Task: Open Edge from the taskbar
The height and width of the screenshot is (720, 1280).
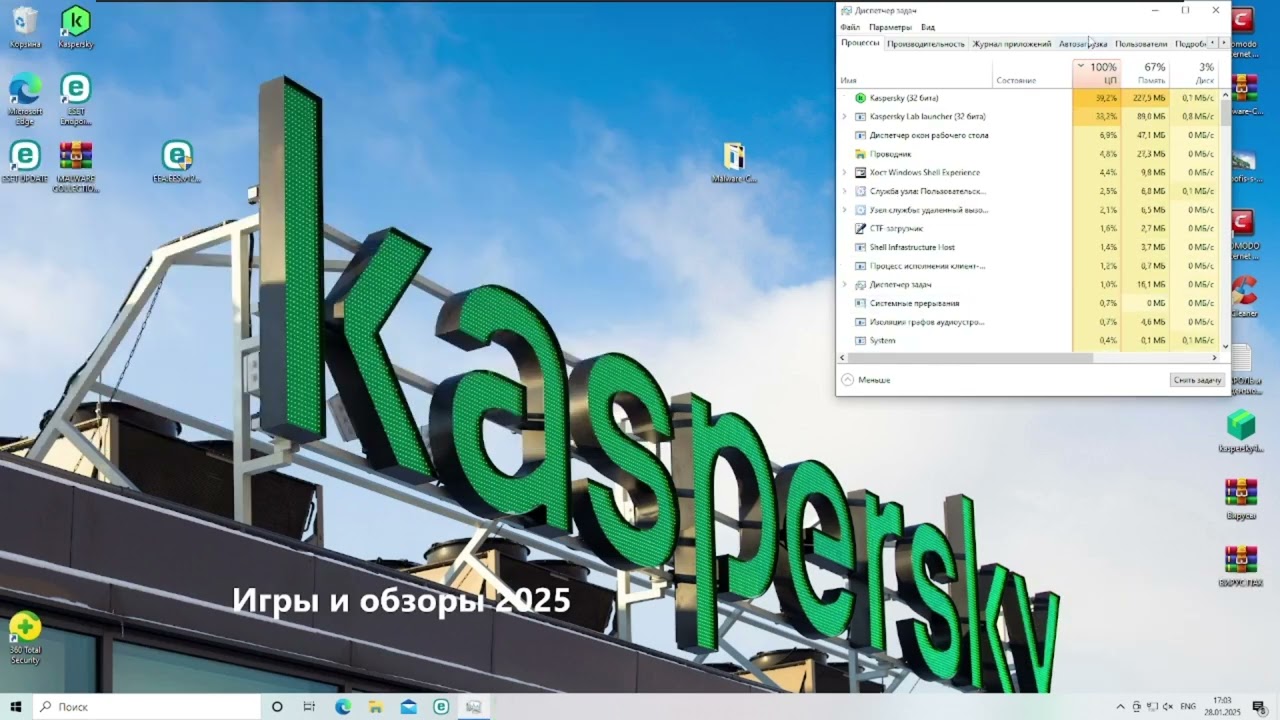Action: pos(343,707)
